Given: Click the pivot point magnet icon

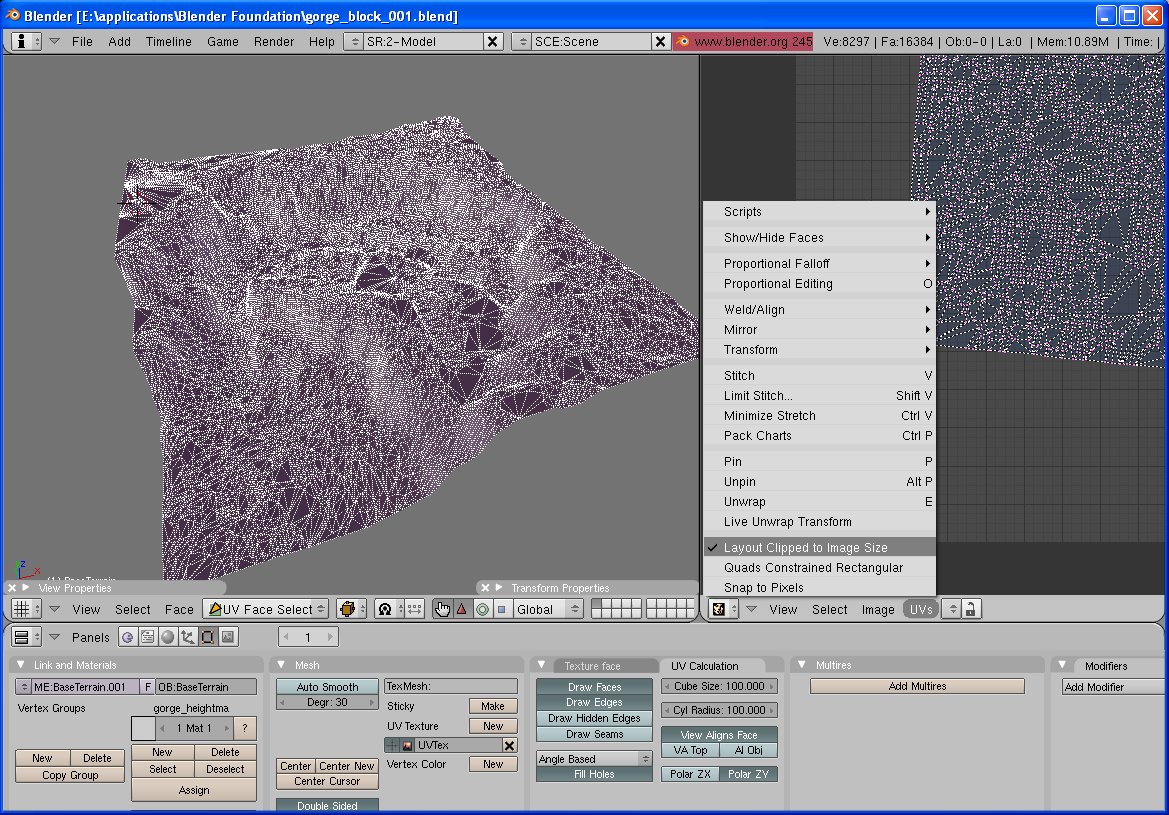Looking at the screenshot, I should point(384,609).
